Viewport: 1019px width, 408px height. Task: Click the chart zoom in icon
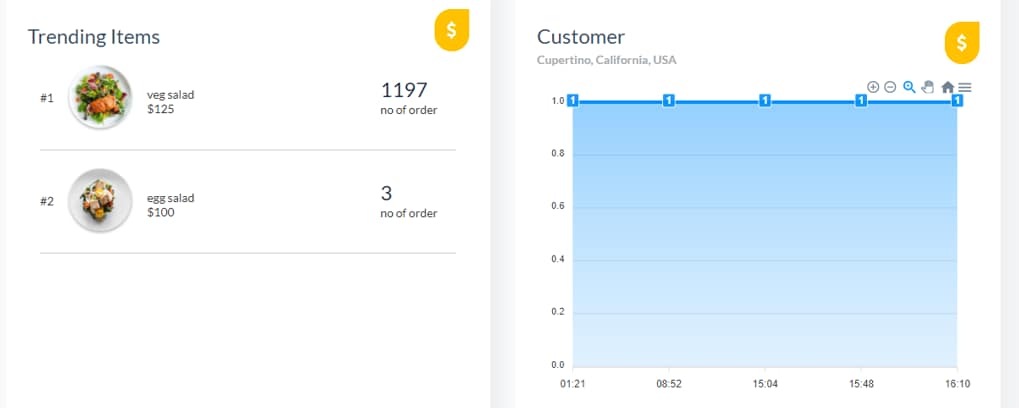click(x=873, y=87)
